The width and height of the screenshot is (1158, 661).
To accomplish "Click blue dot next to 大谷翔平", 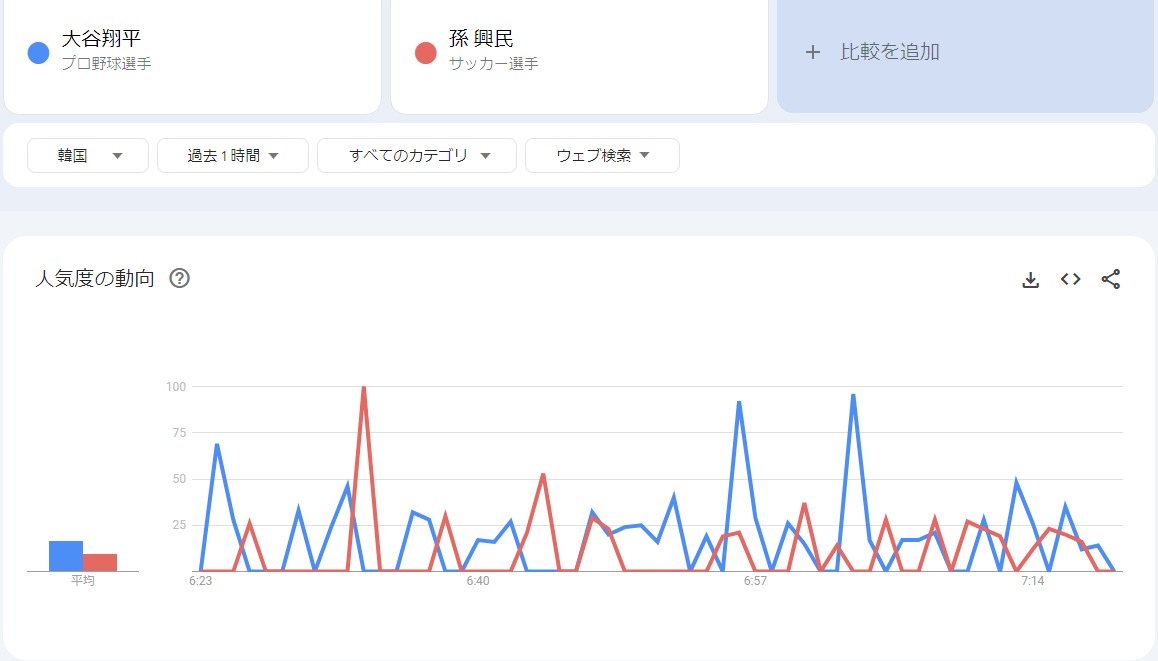I will click(x=39, y=53).
